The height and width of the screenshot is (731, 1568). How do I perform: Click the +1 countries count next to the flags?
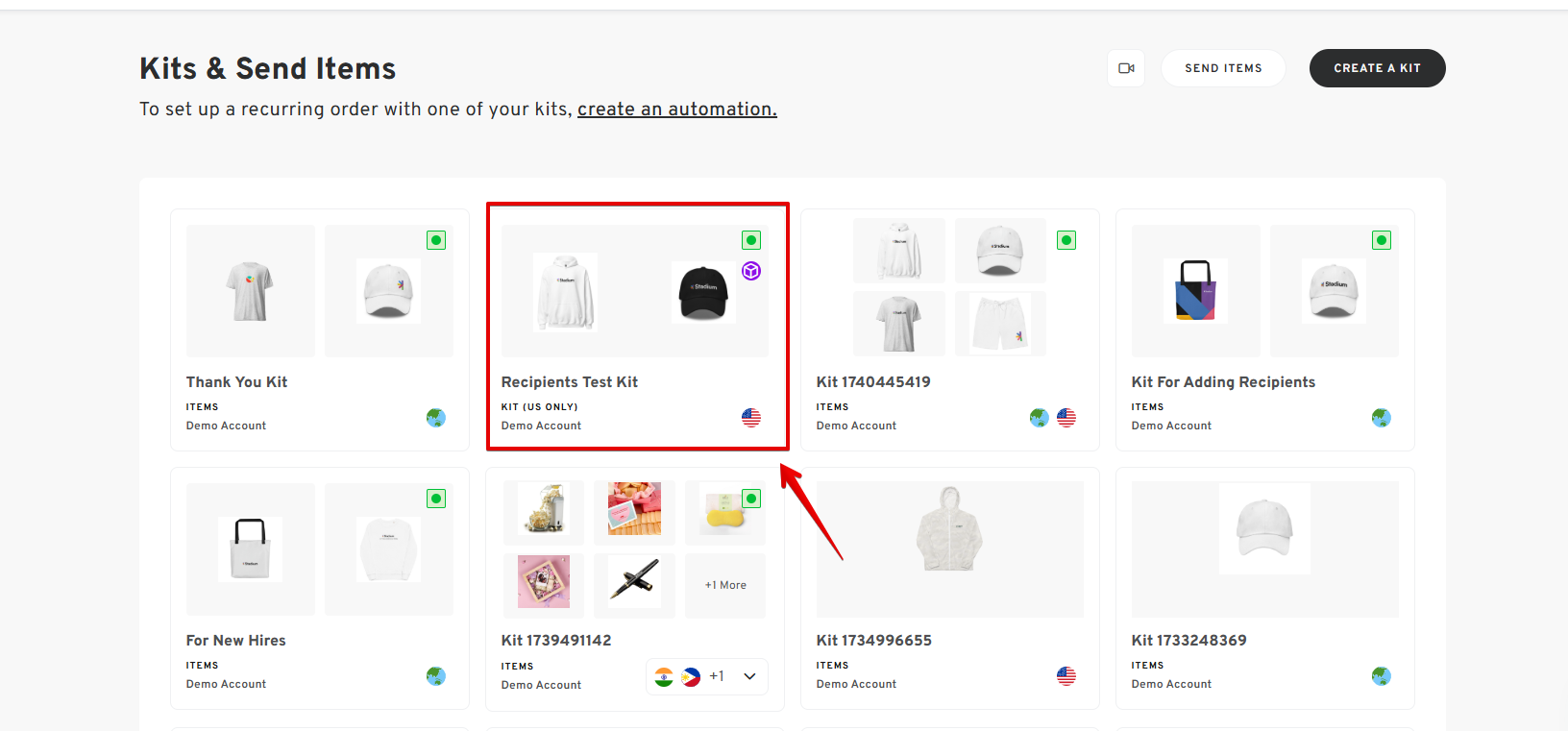717,676
